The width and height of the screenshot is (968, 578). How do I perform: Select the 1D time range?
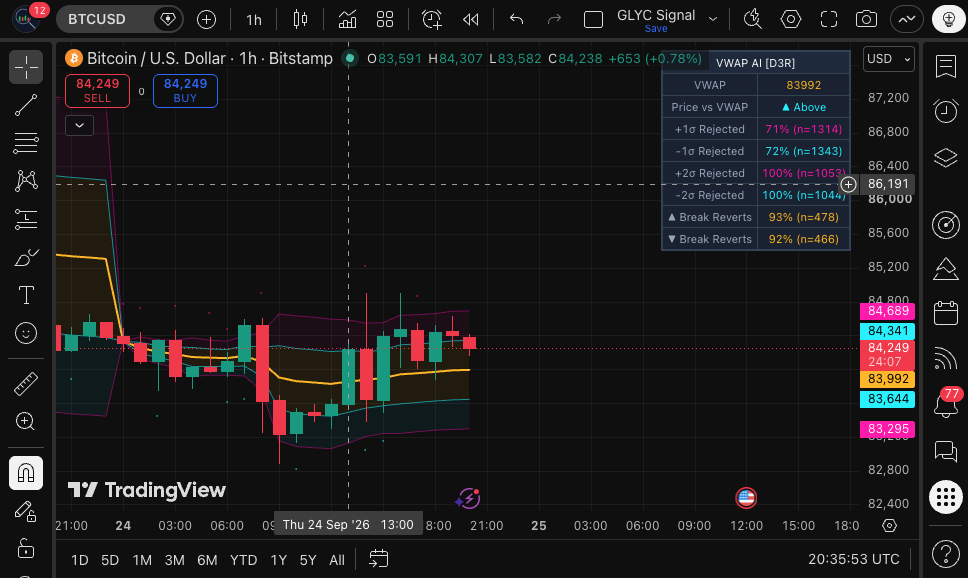point(80,560)
